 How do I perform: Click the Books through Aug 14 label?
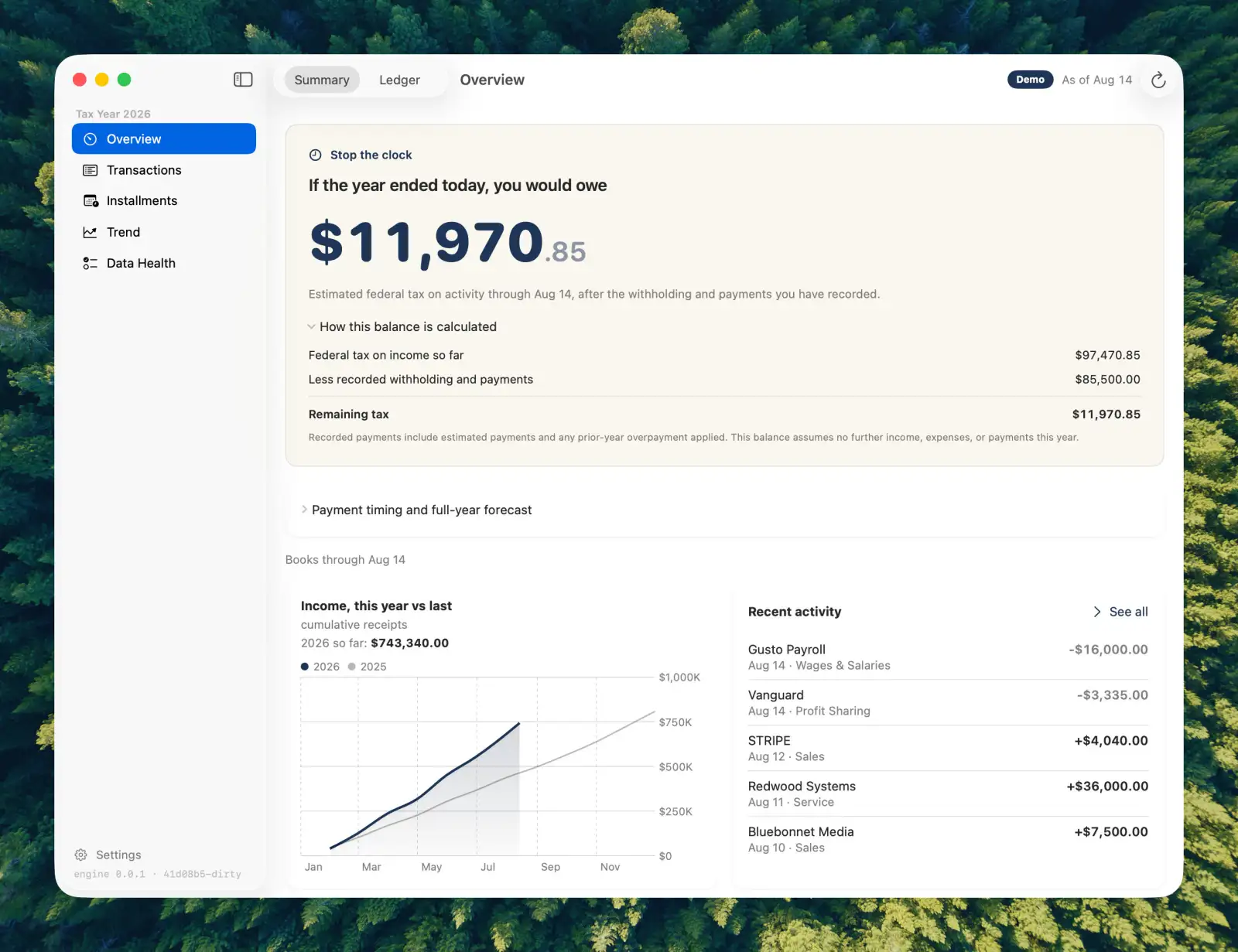[x=345, y=560]
